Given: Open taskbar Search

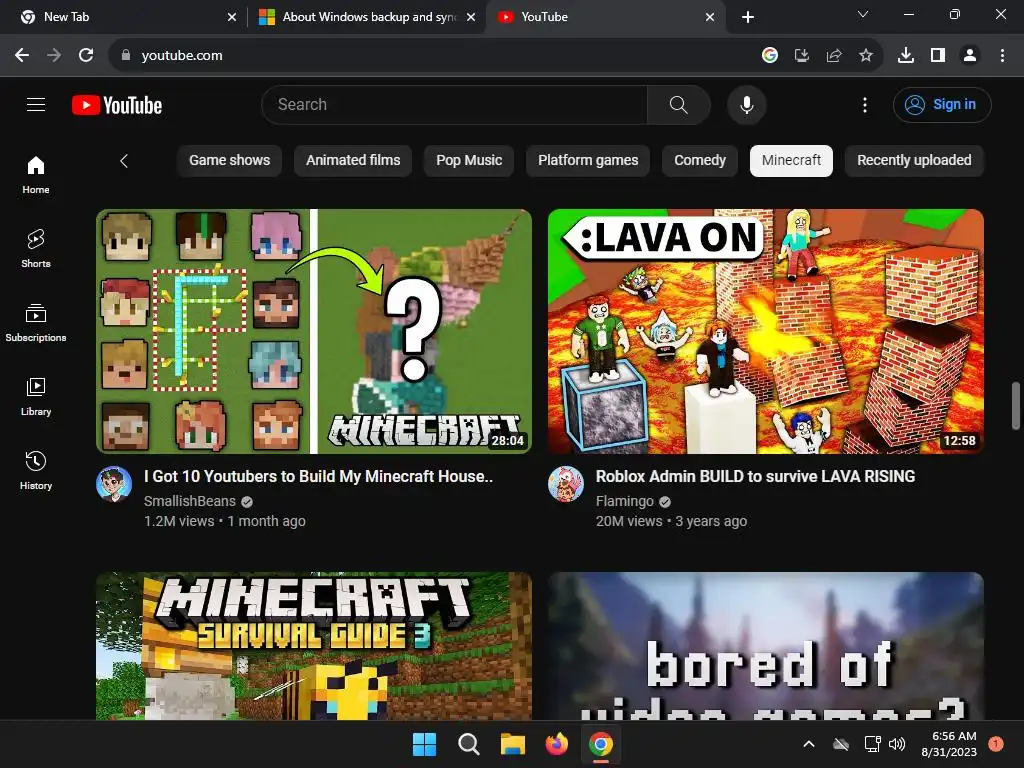Looking at the screenshot, I should [468, 744].
